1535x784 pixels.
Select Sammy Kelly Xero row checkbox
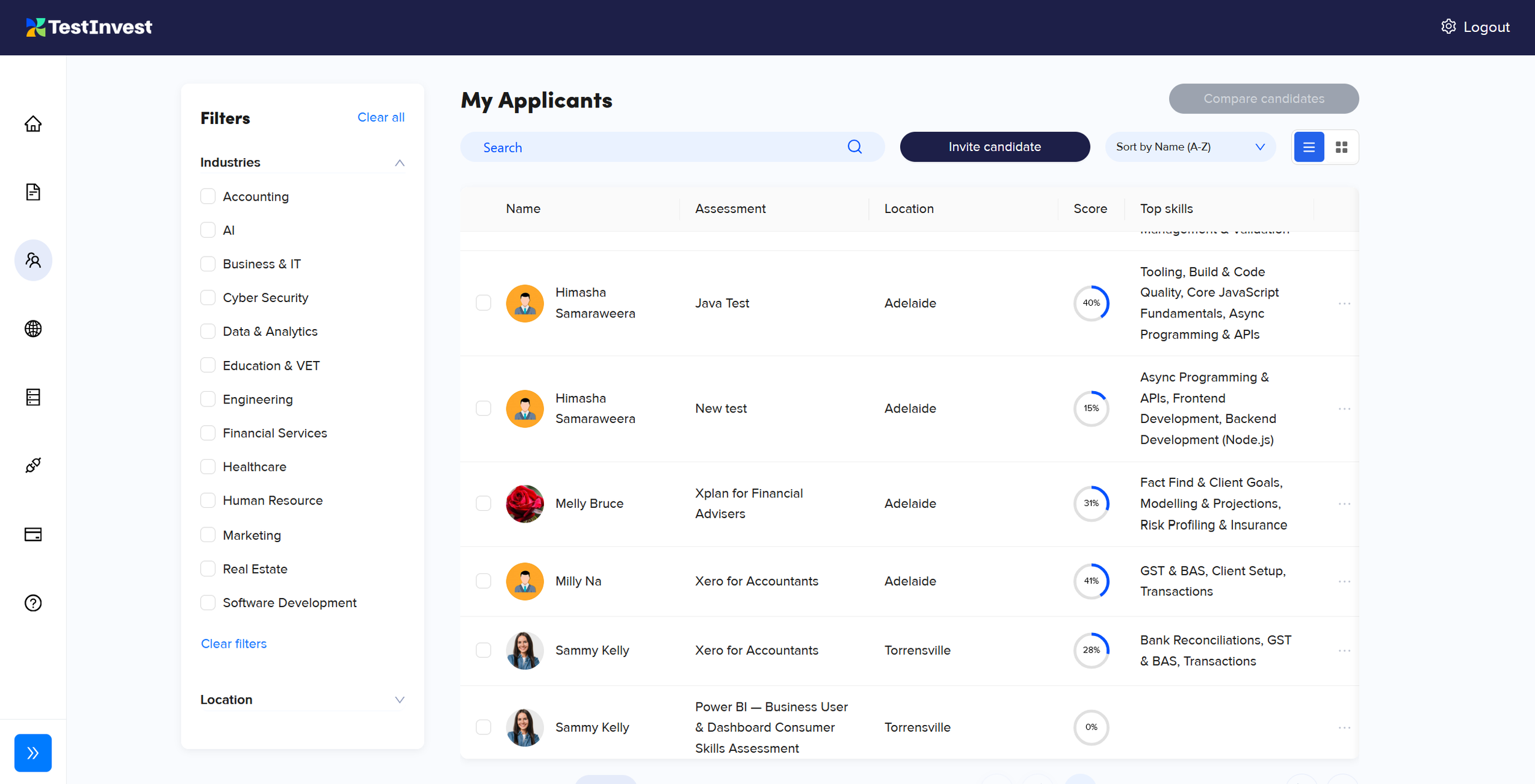point(484,651)
